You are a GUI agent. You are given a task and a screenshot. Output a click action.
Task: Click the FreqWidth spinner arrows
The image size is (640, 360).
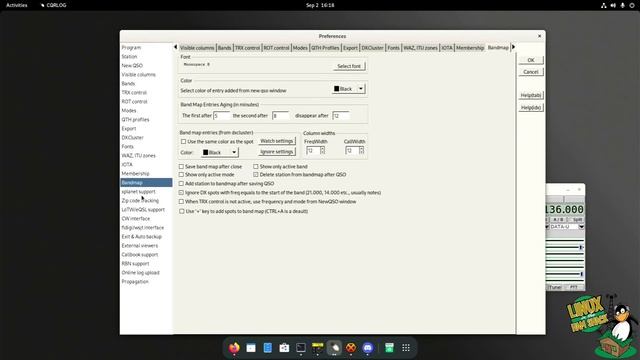(x=322, y=151)
